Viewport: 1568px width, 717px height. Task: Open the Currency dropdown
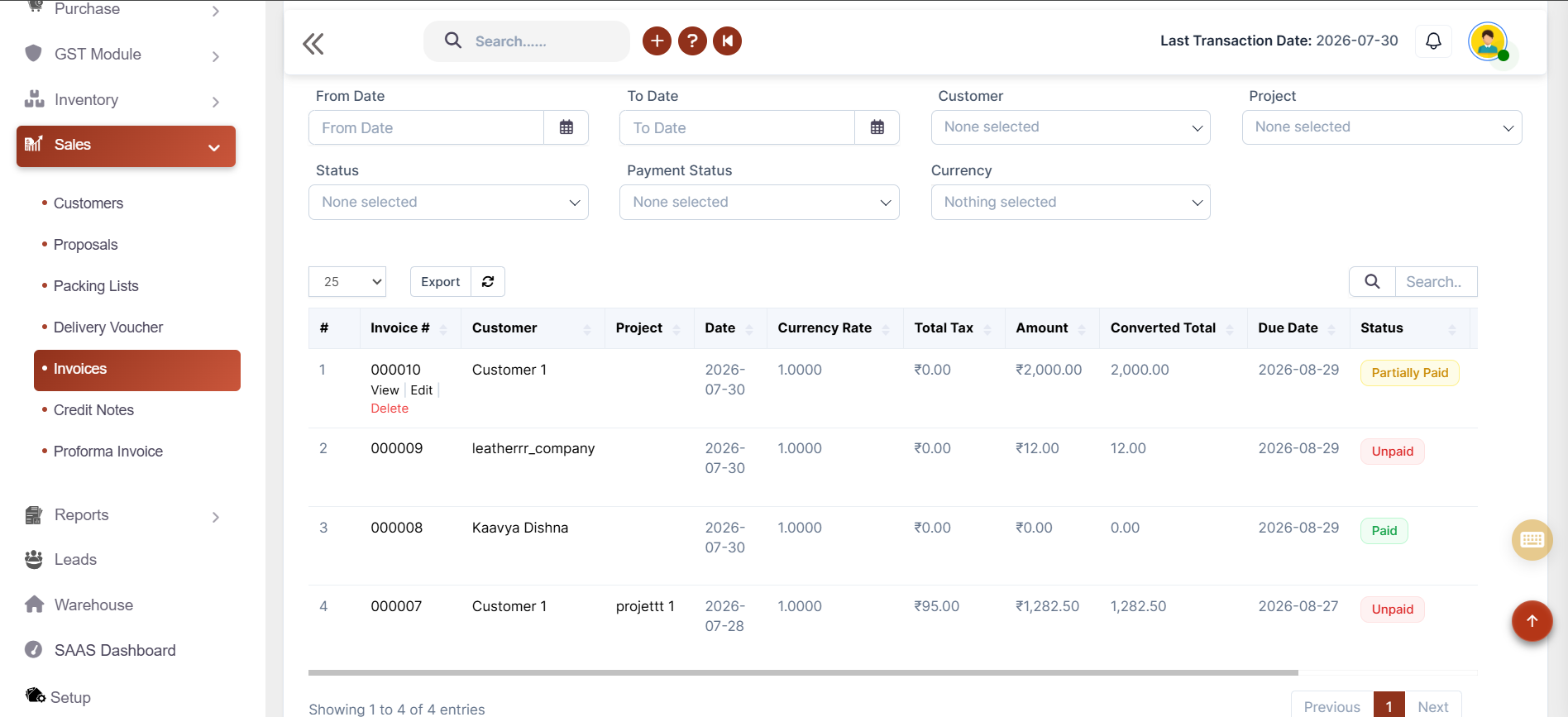click(x=1071, y=202)
